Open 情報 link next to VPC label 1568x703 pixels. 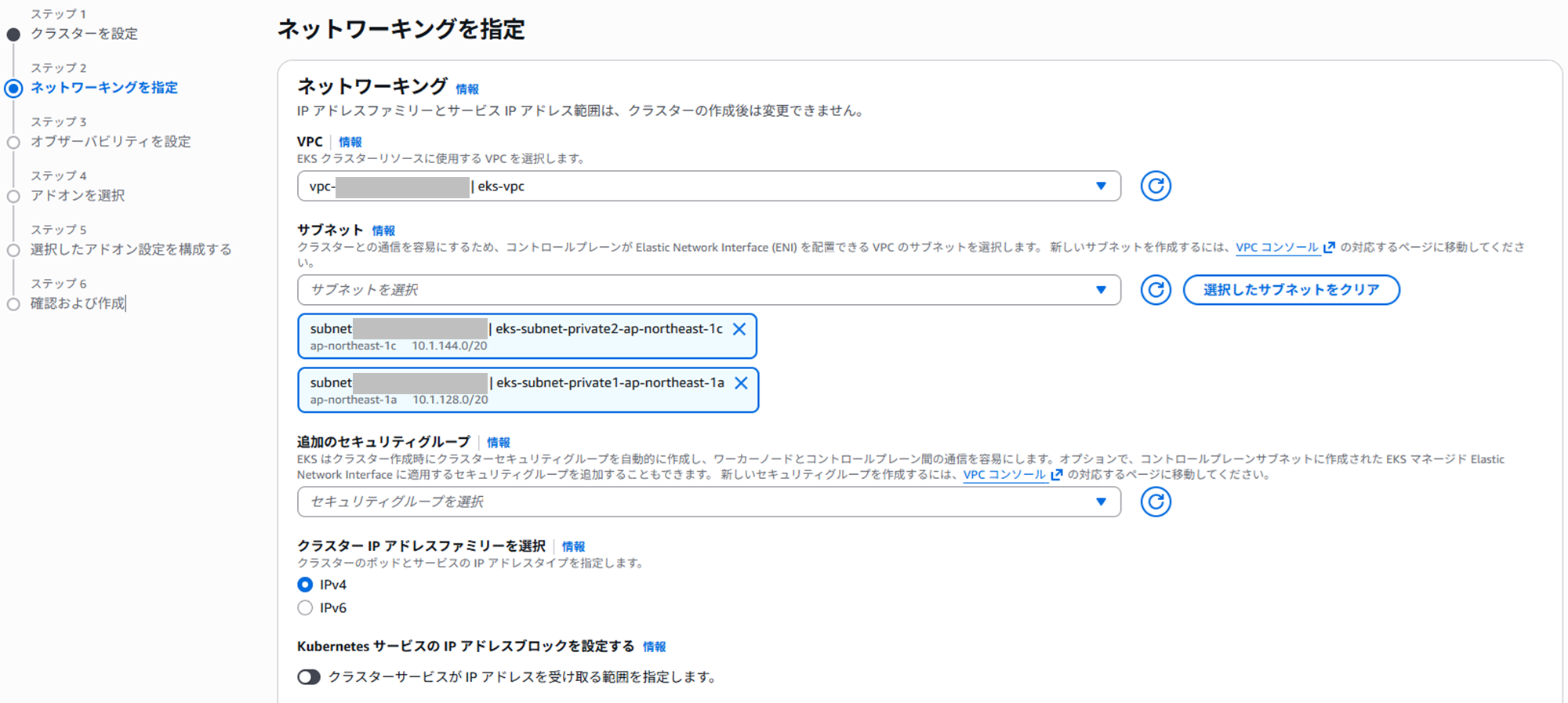click(x=350, y=142)
